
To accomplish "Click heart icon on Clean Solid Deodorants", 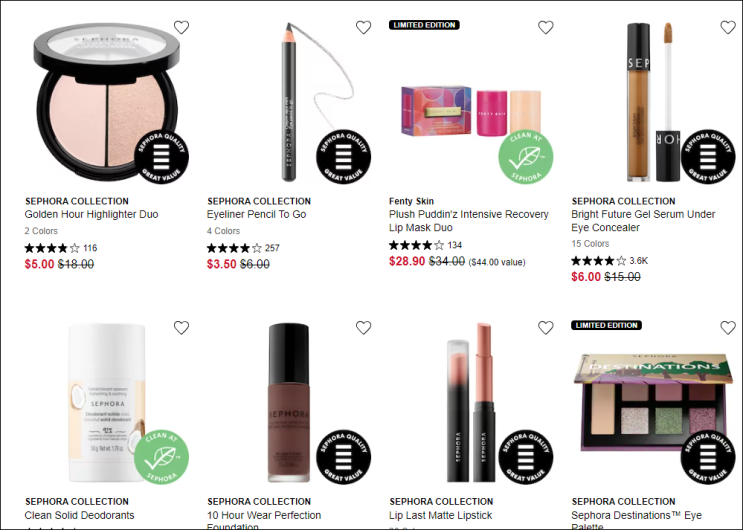I will [x=181, y=328].
